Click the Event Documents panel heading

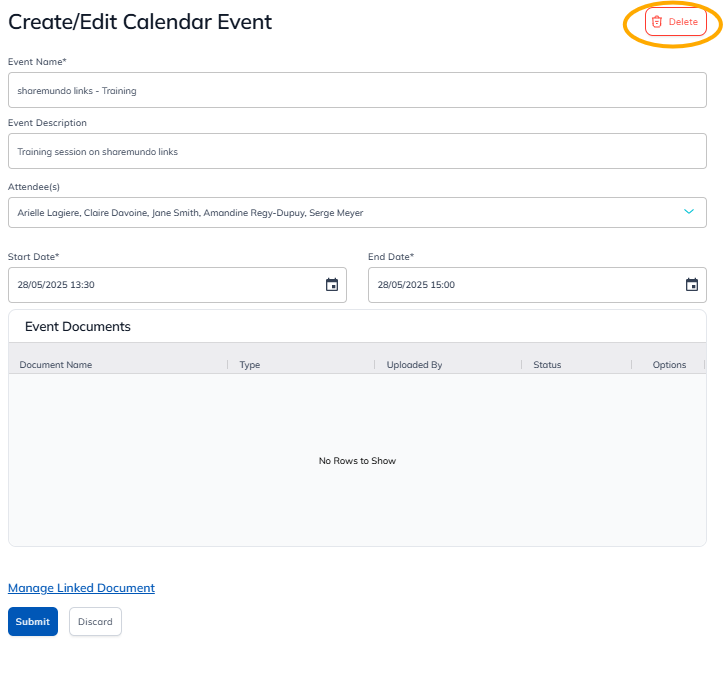pyautogui.click(x=78, y=327)
